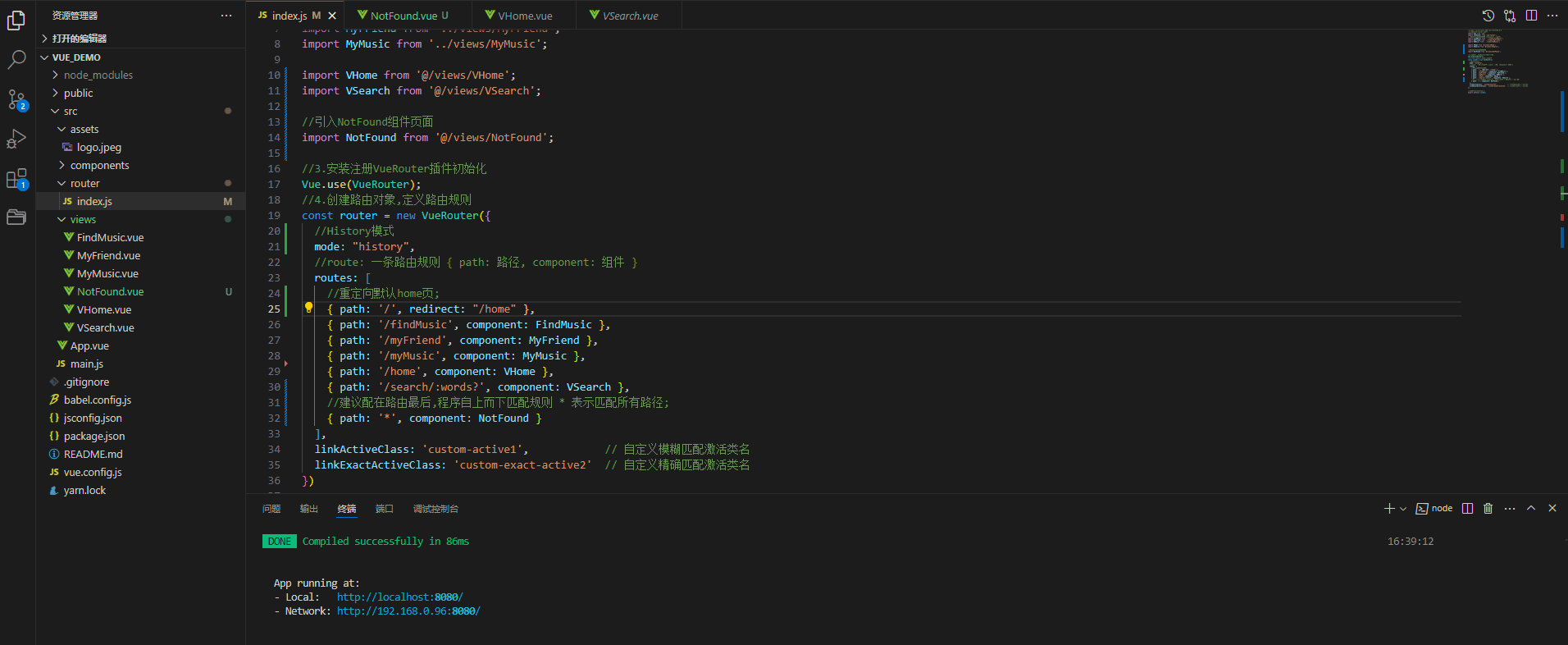Open babel.config.js from the explorer
This screenshot has height=645, width=1568.
click(x=140, y=400)
